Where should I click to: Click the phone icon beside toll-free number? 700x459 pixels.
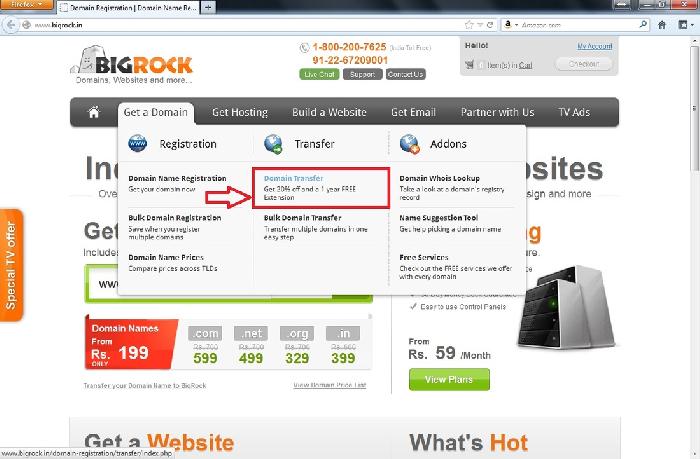pyautogui.click(x=304, y=47)
